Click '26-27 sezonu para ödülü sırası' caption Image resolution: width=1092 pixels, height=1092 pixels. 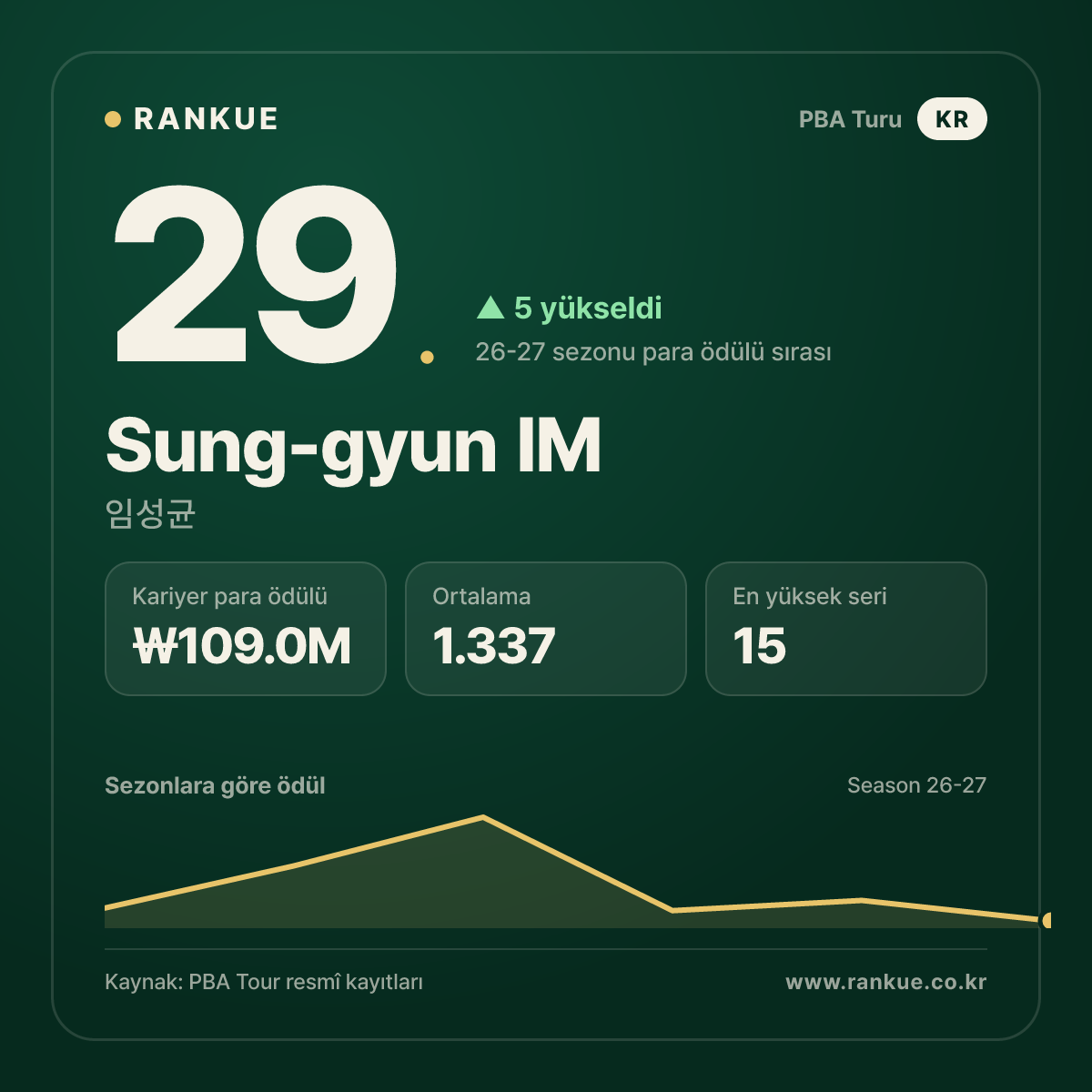tap(653, 352)
